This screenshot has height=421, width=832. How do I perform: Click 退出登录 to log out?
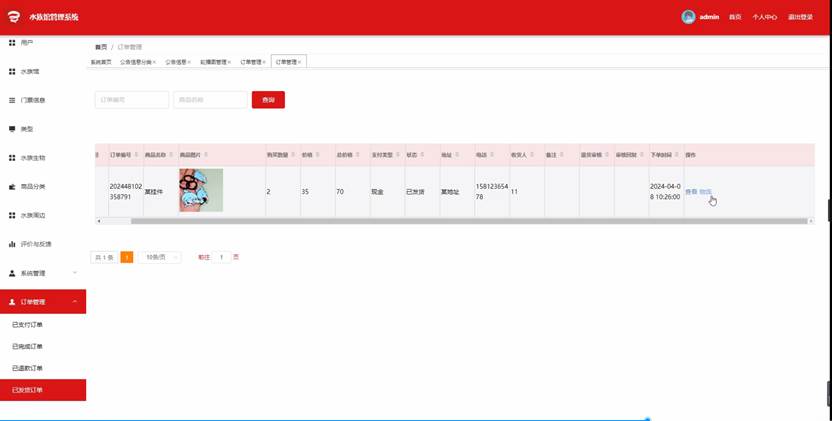coord(800,17)
